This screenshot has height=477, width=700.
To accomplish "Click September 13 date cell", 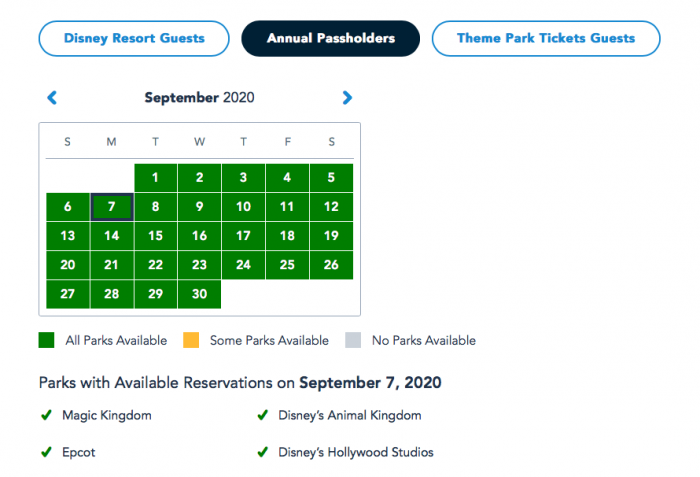I will (x=68, y=236).
